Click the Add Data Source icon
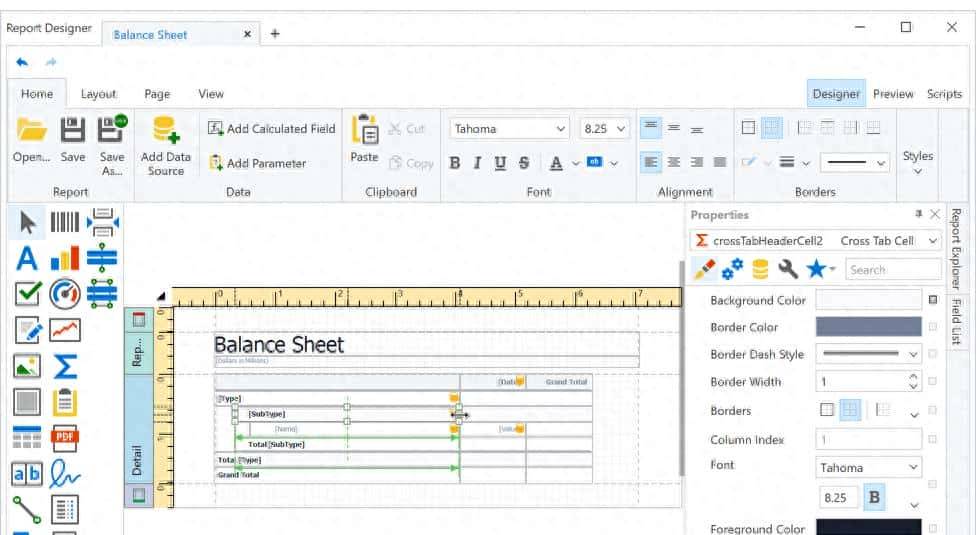Viewport: 976px width, 535px height. pyautogui.click(x=165, y=132)
